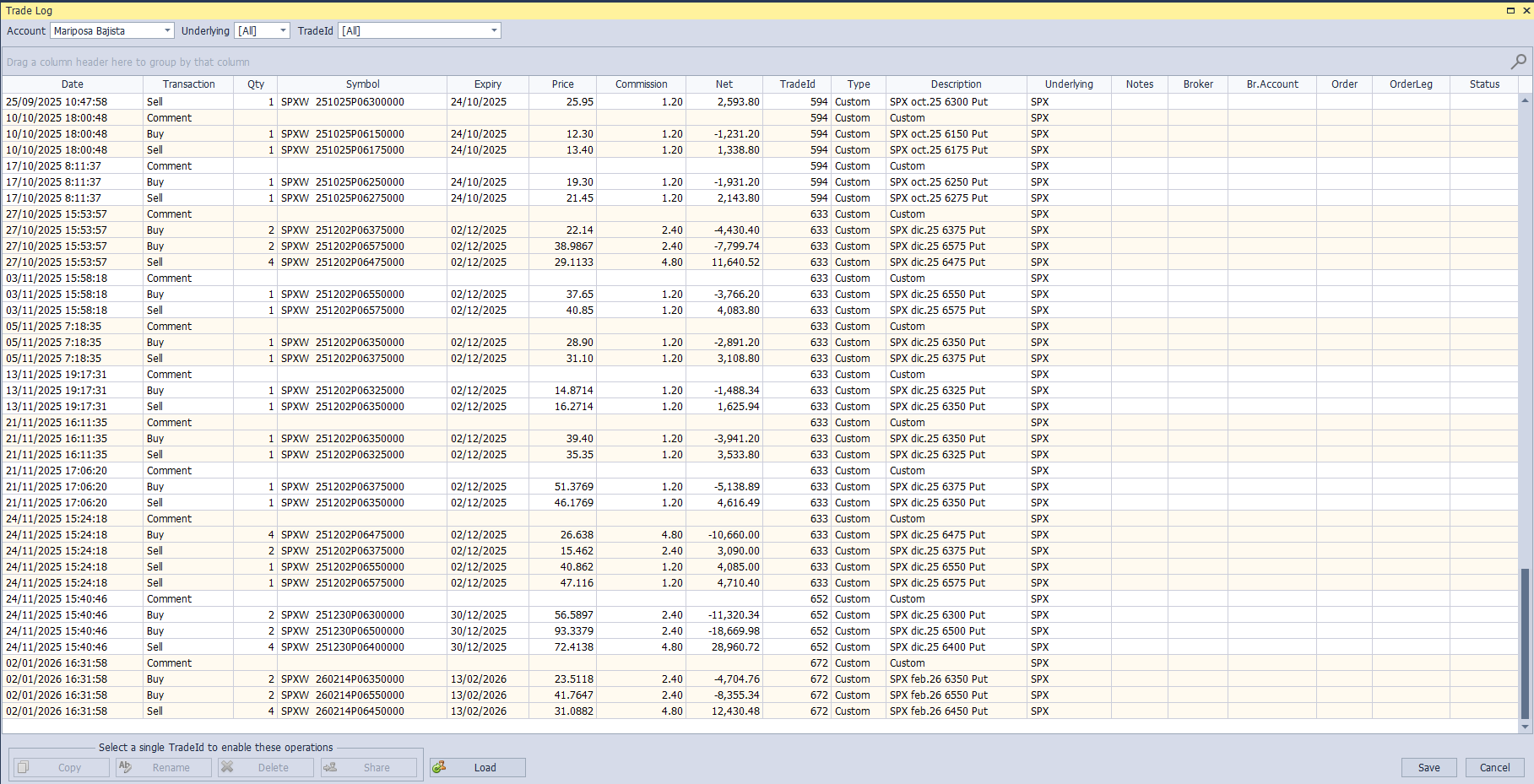Expand the TradeId filter dropdown

pyautogui.click(x=494, y=30)
